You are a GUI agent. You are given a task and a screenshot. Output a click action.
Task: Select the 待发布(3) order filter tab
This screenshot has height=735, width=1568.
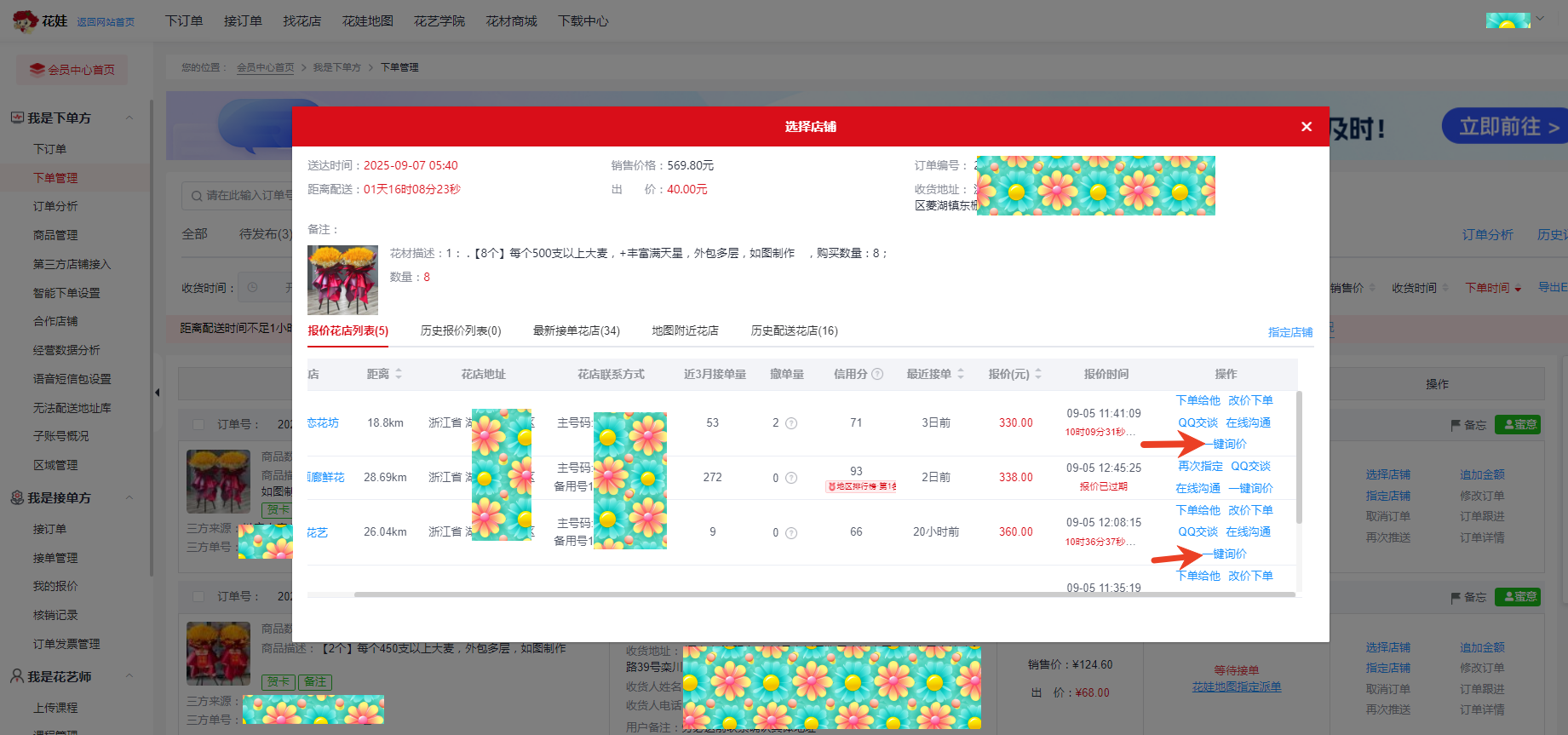[x=266, y=233]
